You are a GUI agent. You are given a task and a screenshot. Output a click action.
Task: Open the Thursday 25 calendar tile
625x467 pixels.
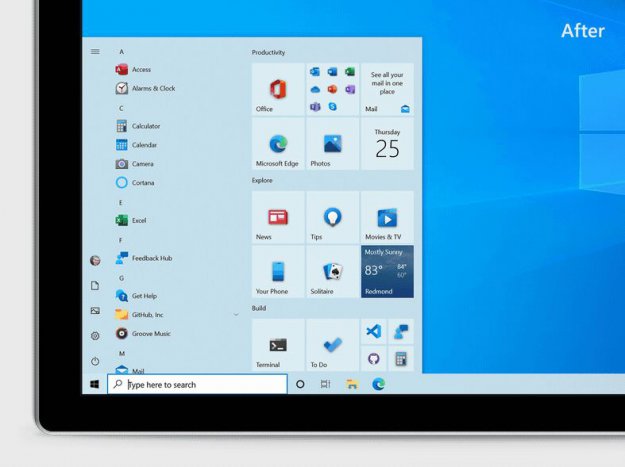[x=387, y=144]
